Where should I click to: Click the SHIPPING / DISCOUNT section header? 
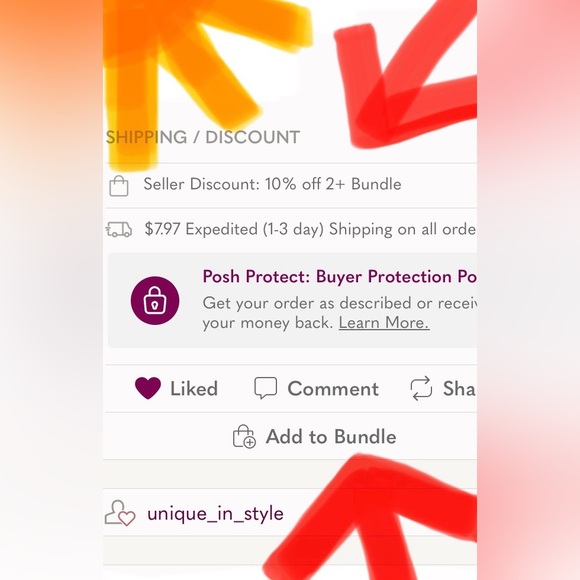click(x=203, y=137)
